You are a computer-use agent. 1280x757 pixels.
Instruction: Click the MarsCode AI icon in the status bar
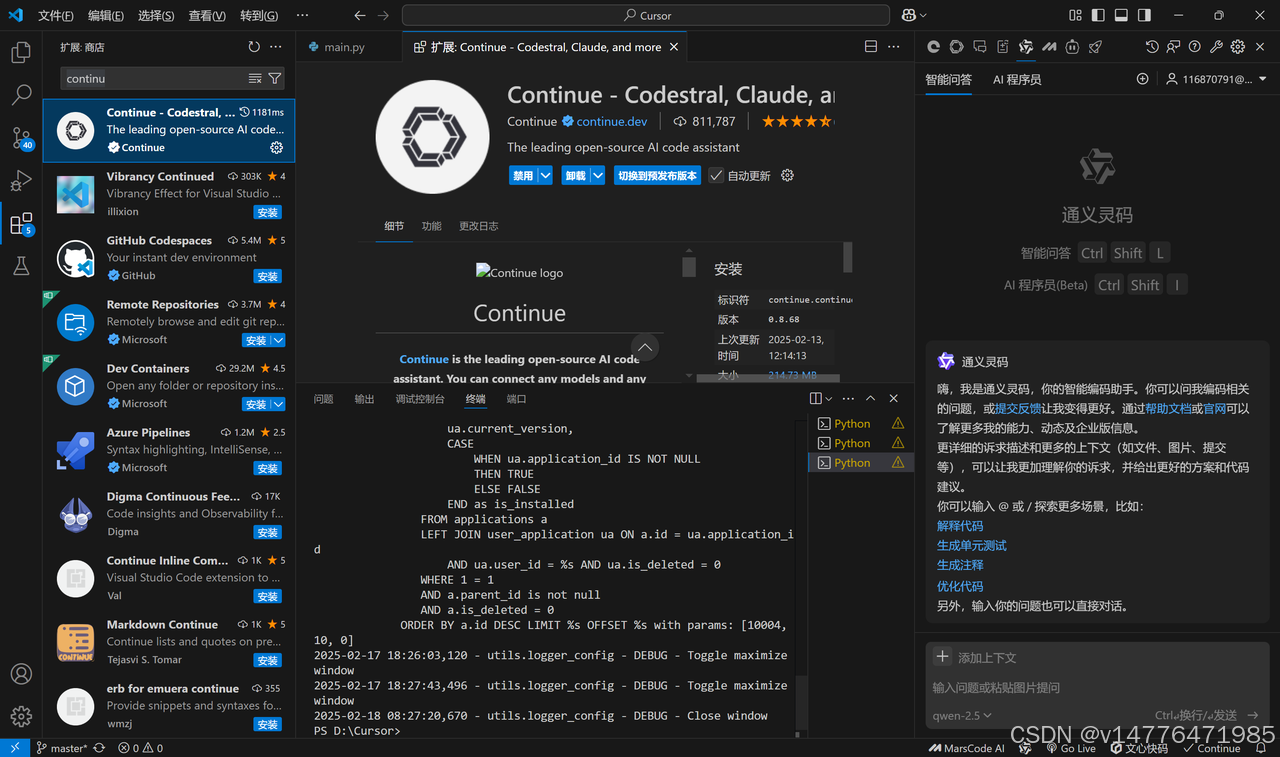click(x=966, y=747)
